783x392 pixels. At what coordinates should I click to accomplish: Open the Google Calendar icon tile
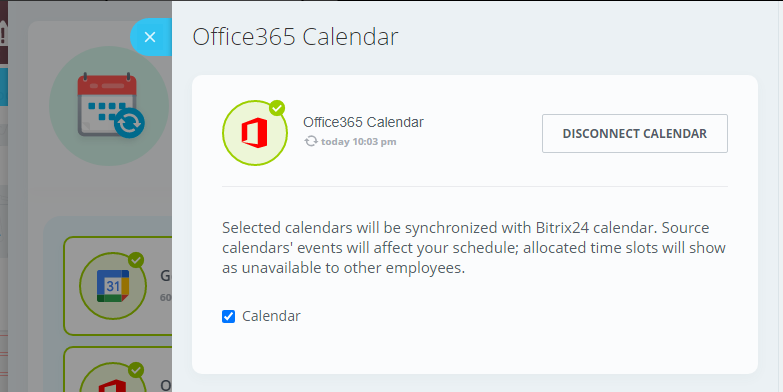pyautogui.click(x=113, y=285)
